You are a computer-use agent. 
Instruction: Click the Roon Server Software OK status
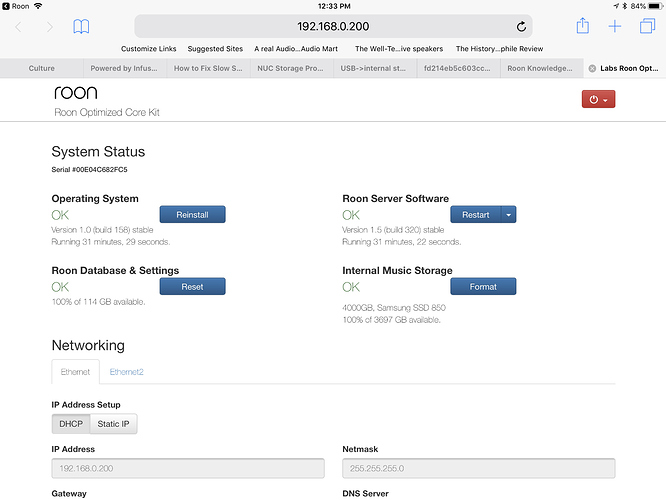click(x=351, y=215)
